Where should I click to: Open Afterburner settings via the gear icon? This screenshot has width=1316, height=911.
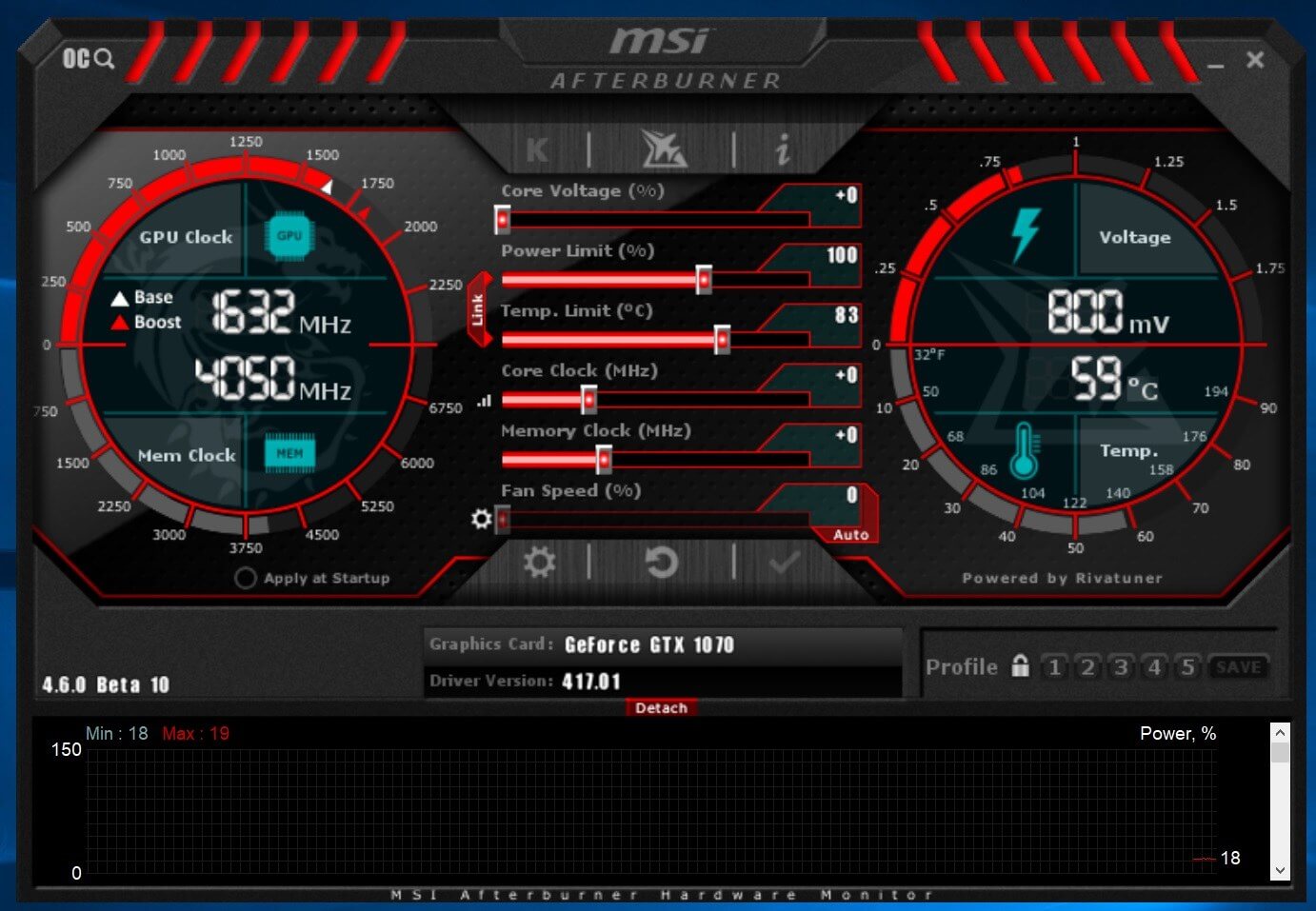click(x=541, y=562)
